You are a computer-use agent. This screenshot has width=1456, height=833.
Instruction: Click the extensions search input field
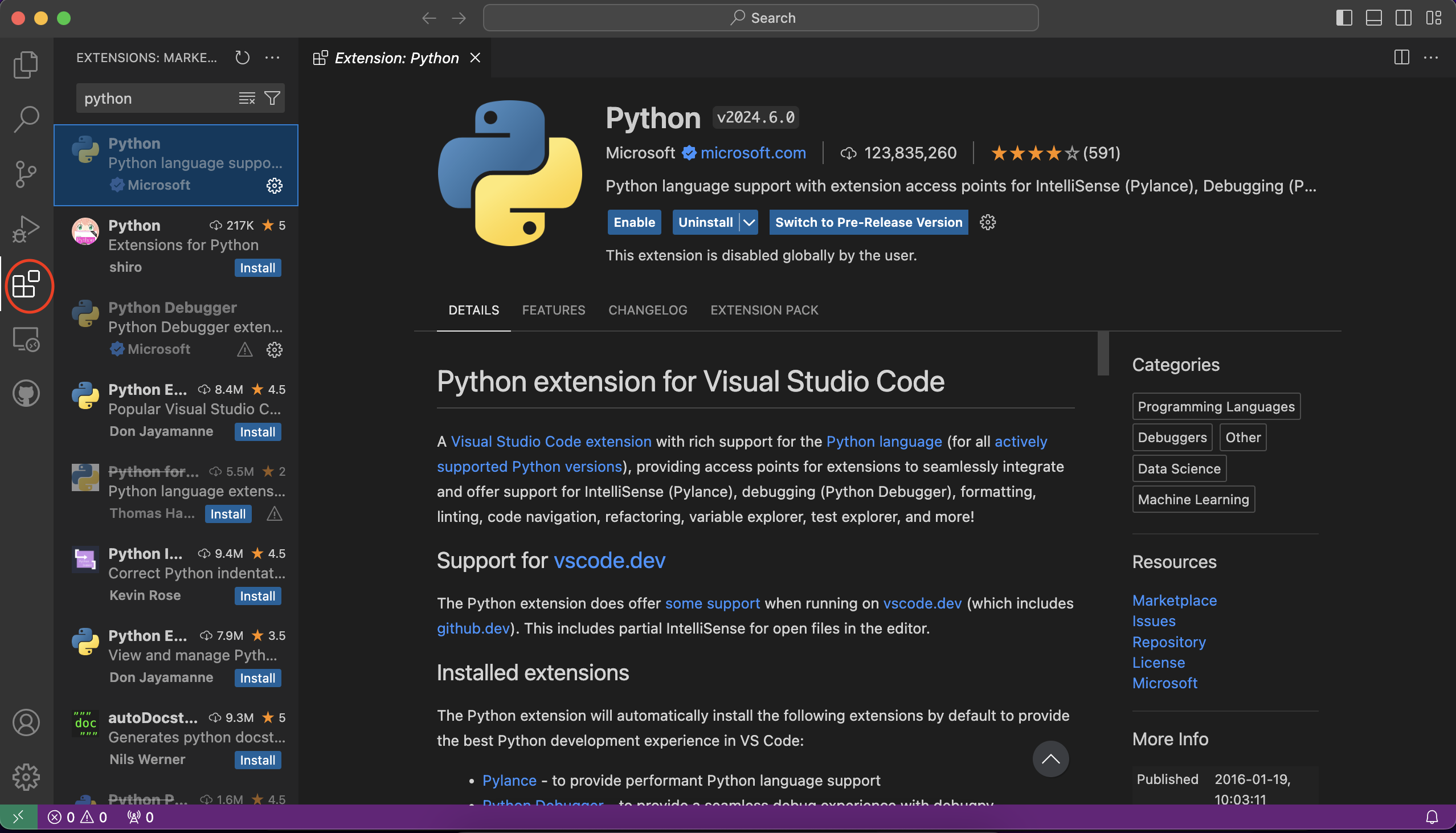tap(154, 99)
